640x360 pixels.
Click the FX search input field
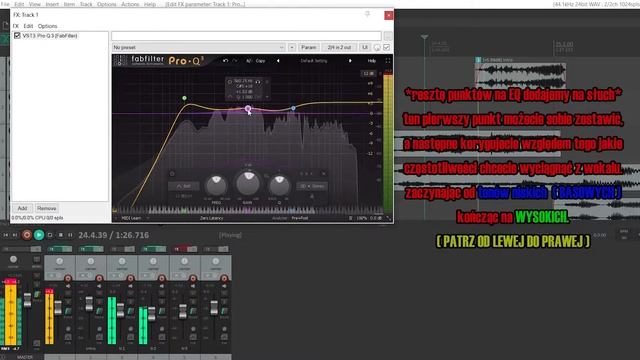pos(247,36)
